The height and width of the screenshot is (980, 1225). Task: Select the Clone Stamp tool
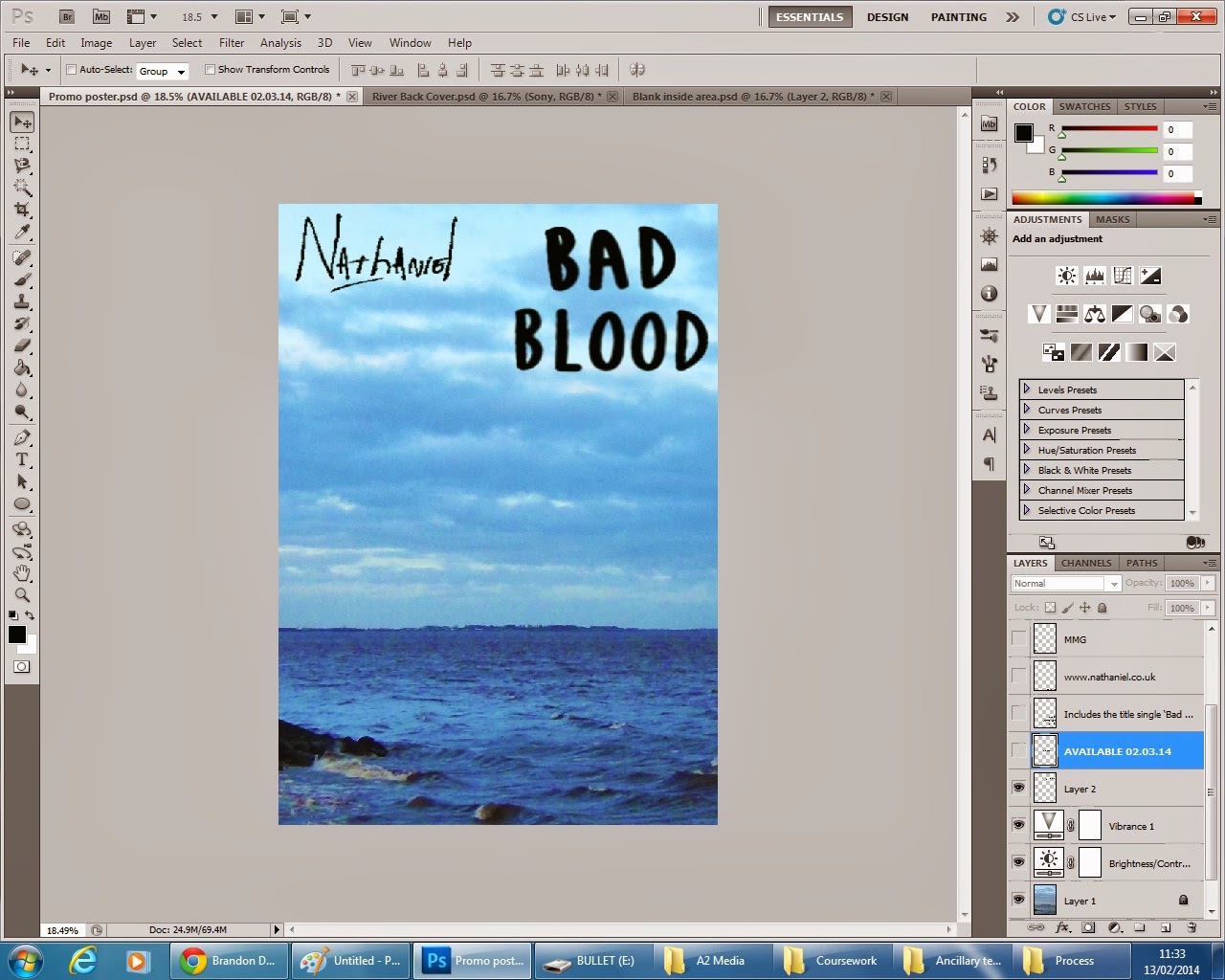point(22,301)
